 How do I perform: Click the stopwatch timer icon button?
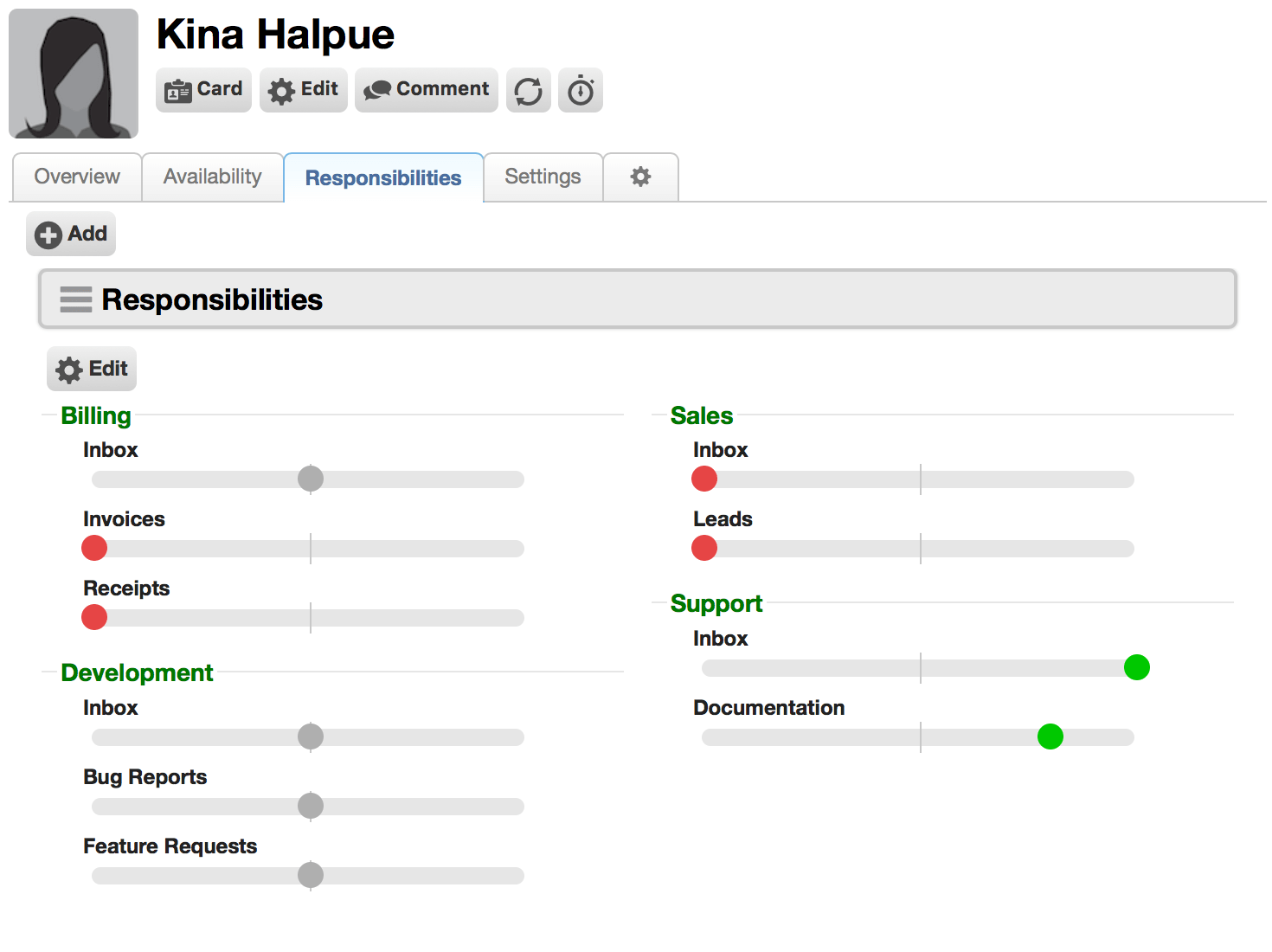pos(581,90)
